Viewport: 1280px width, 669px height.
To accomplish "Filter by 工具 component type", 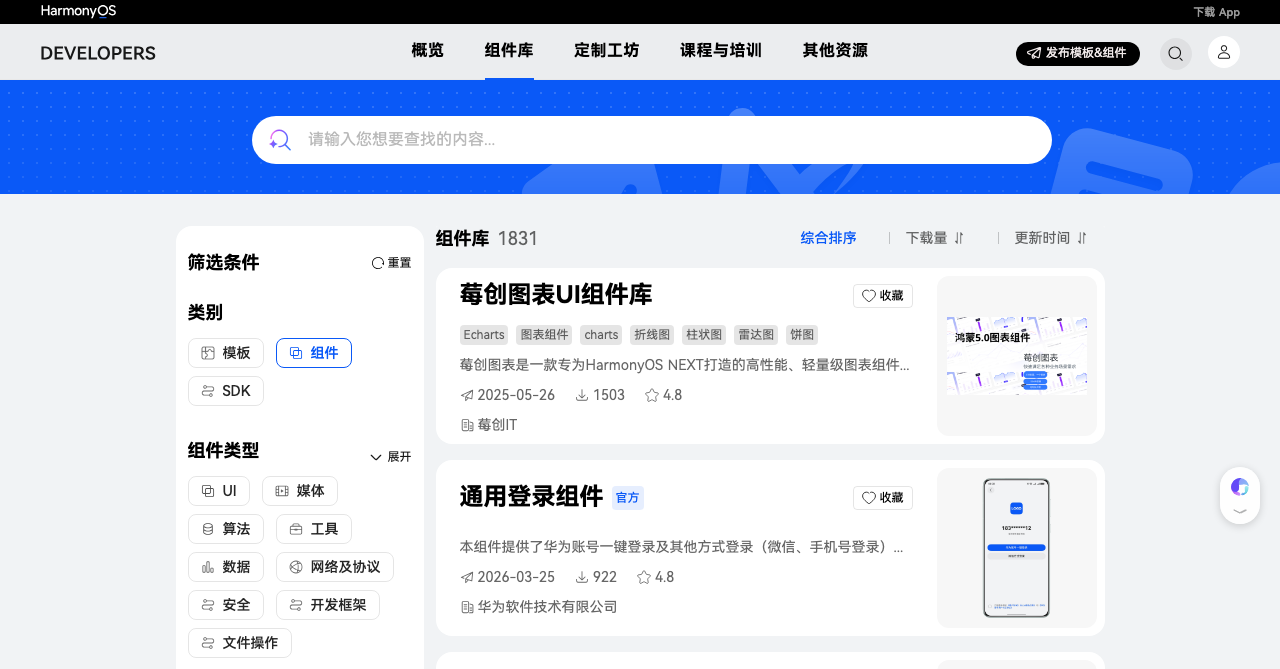I will click(x=314, y=529).
